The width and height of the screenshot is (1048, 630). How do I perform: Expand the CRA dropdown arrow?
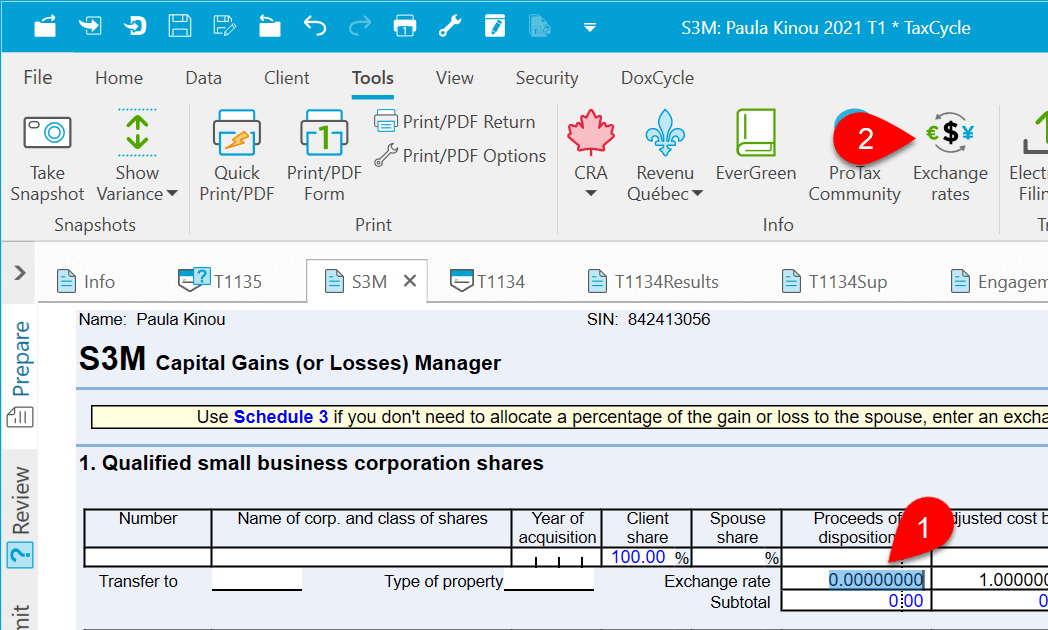(x=591, y=194)
